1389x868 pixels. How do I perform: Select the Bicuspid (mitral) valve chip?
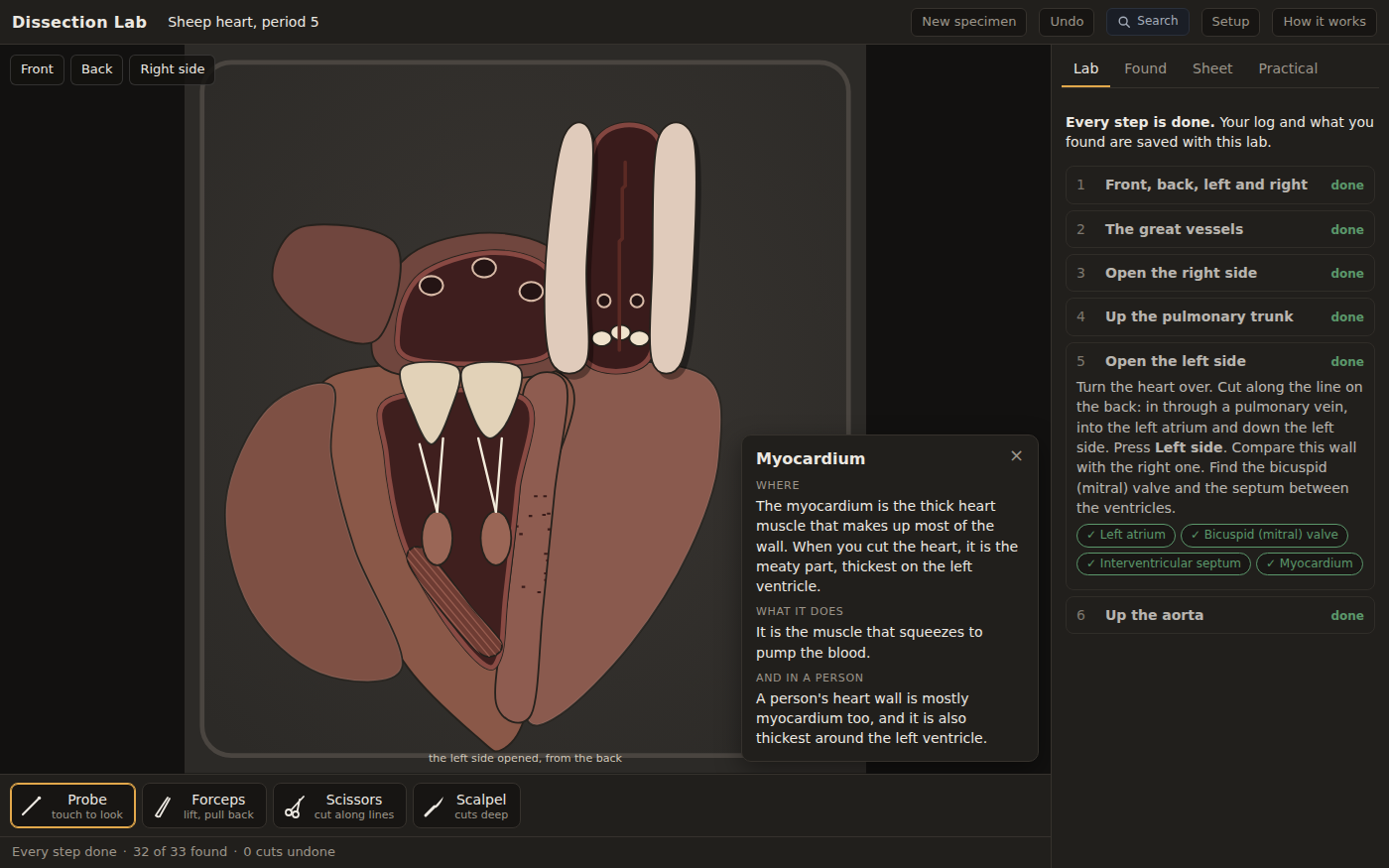coord(1264,535)
